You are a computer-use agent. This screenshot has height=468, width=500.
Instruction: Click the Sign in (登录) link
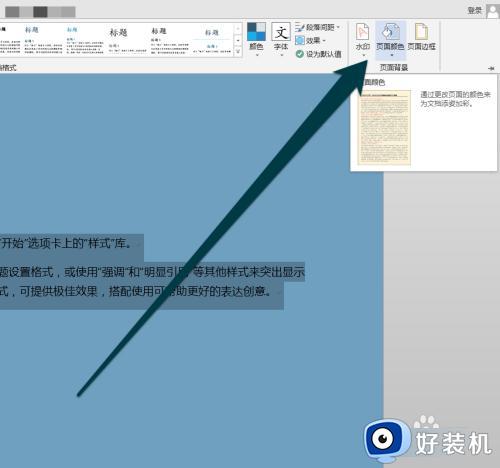pos(475,11)
